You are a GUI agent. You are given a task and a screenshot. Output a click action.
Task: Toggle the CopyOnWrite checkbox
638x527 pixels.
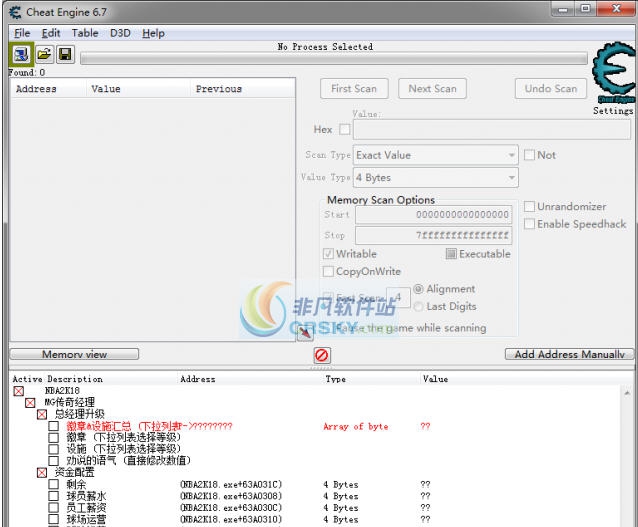[x=328, y=271]
